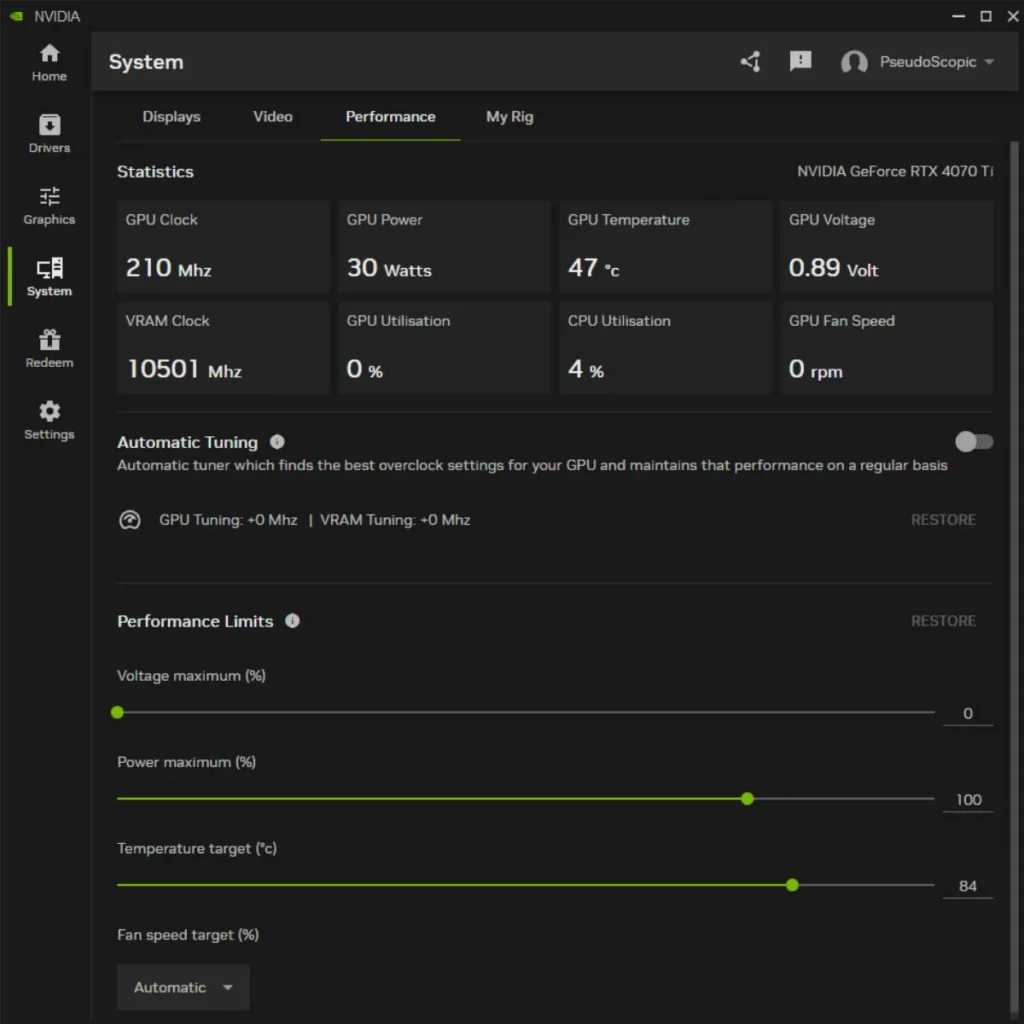Image resolution: width=1024 pixels, height=1024 pixels.
Task: Close the NVIDIA app window
Action: click(1013, 16)
